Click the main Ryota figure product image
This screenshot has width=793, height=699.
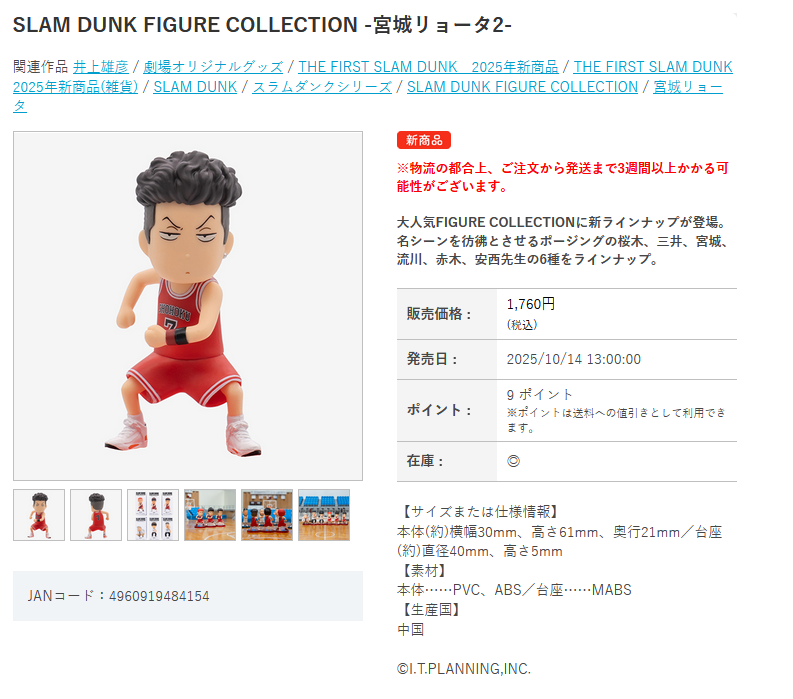188,306
